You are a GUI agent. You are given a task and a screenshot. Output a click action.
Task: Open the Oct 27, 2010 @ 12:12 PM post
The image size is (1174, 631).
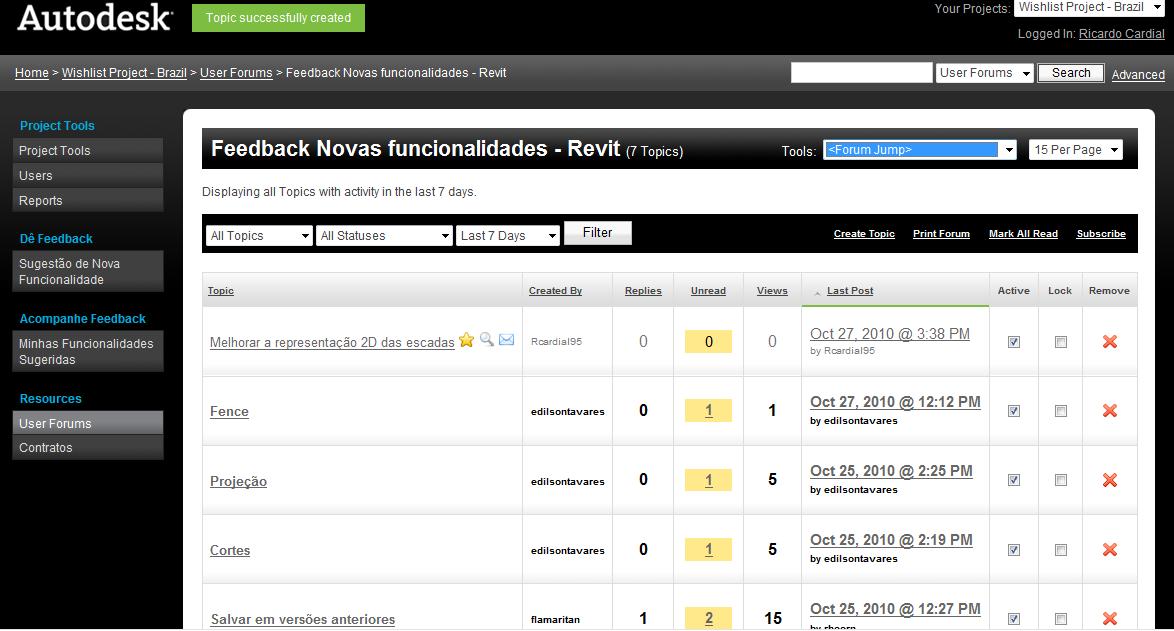point(895,402)
